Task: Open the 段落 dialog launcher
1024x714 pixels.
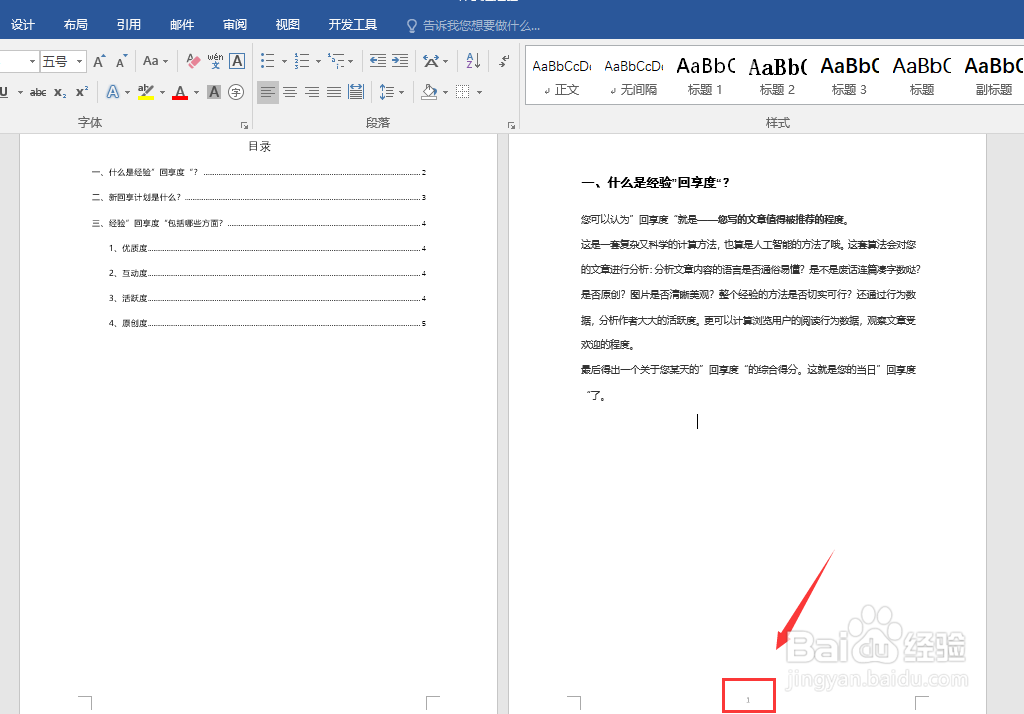Action: click(x=511, y=124)
